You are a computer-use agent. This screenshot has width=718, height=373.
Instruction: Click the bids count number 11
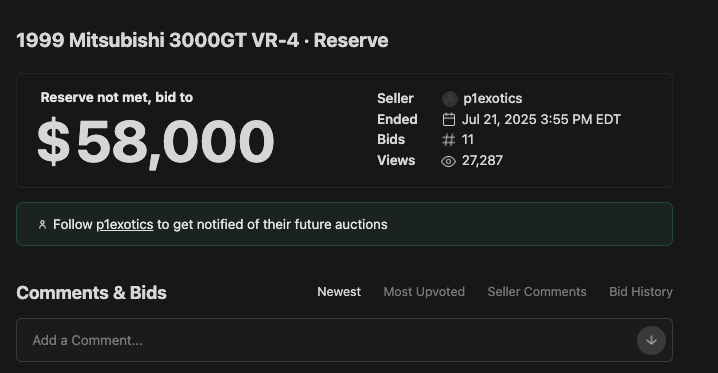[468, 140]
